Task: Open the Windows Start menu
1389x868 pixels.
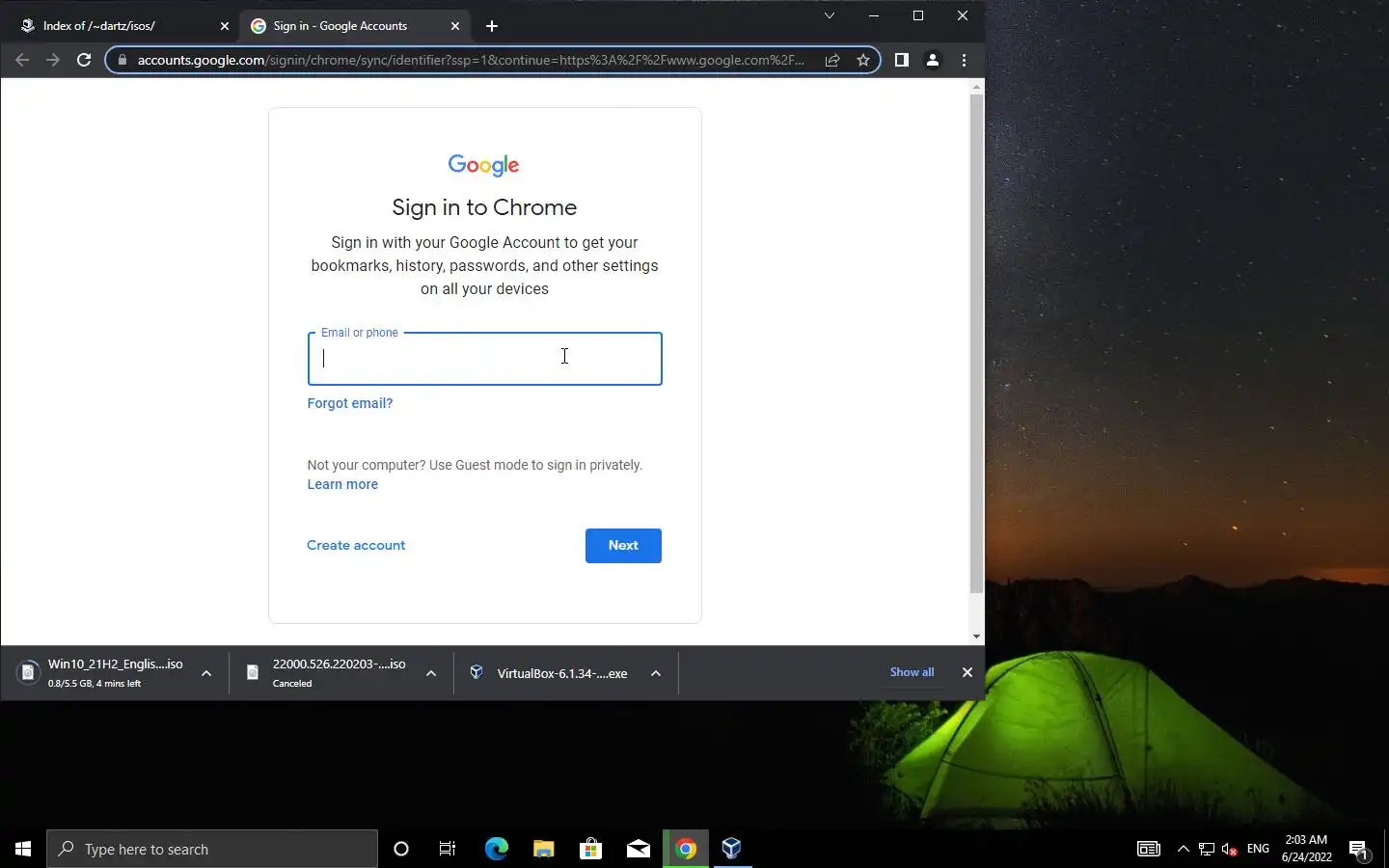Action: [23, 849]
